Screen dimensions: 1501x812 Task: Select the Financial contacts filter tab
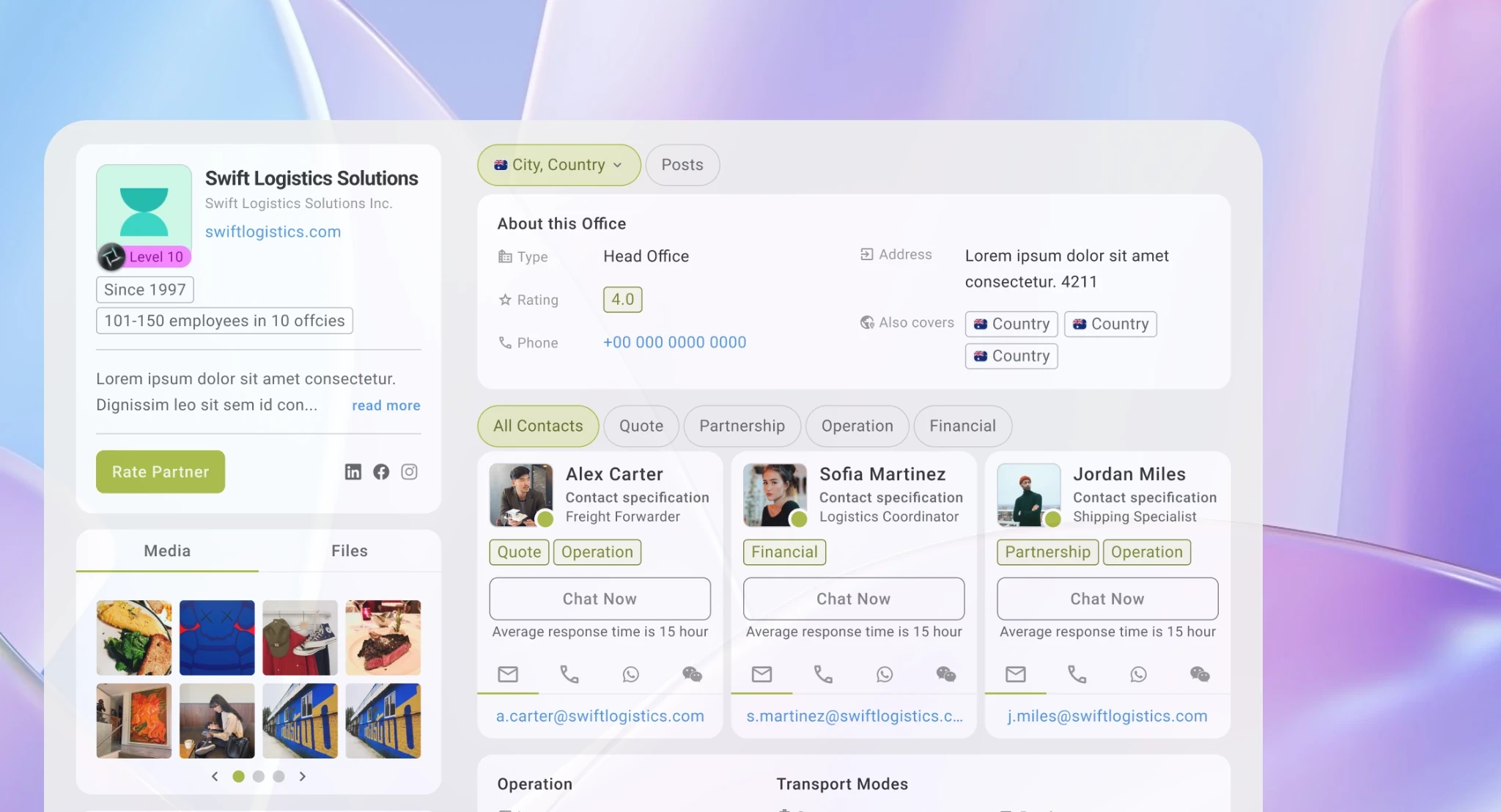(x=963, y=426)
